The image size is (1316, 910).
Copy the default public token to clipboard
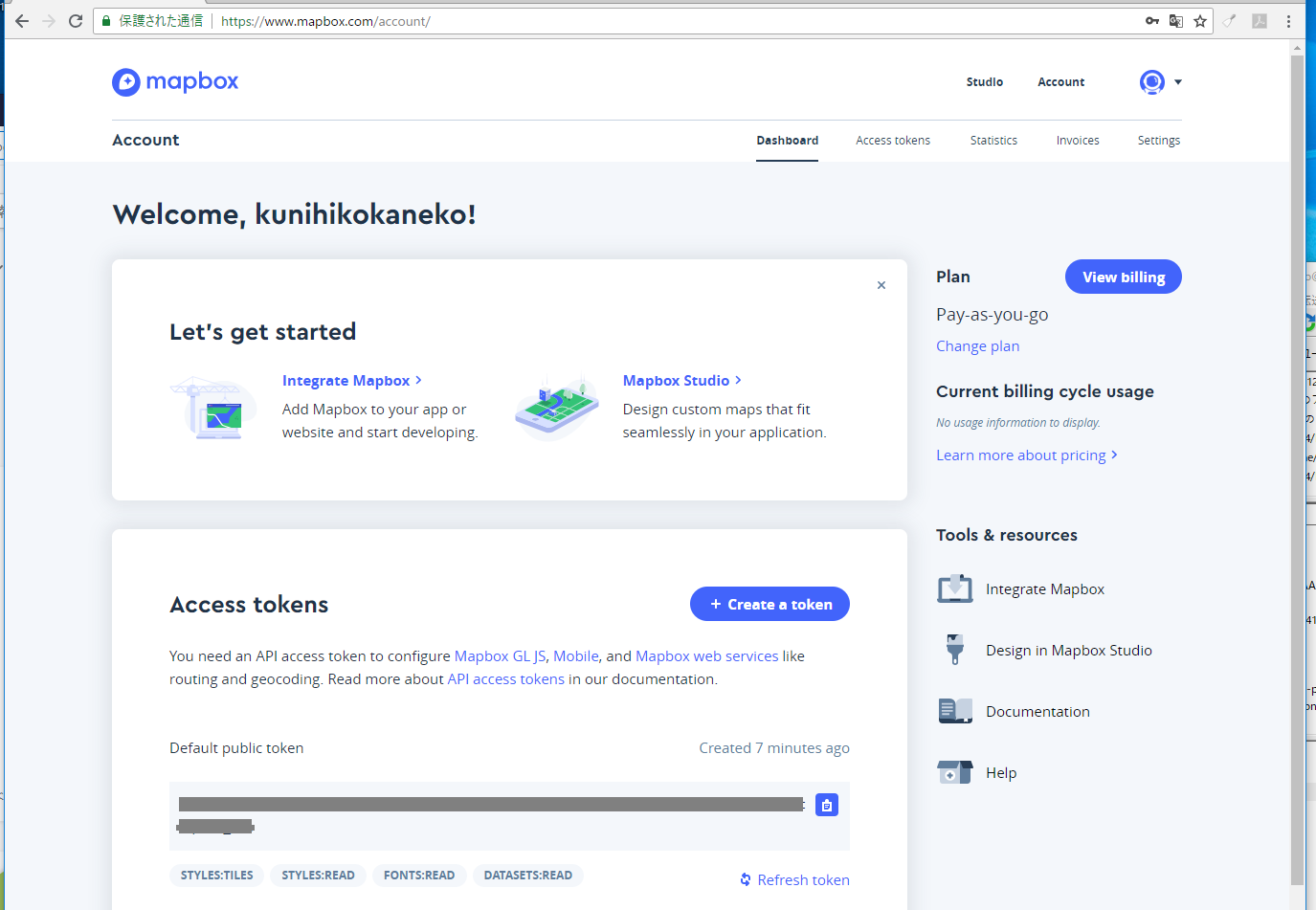827,806
